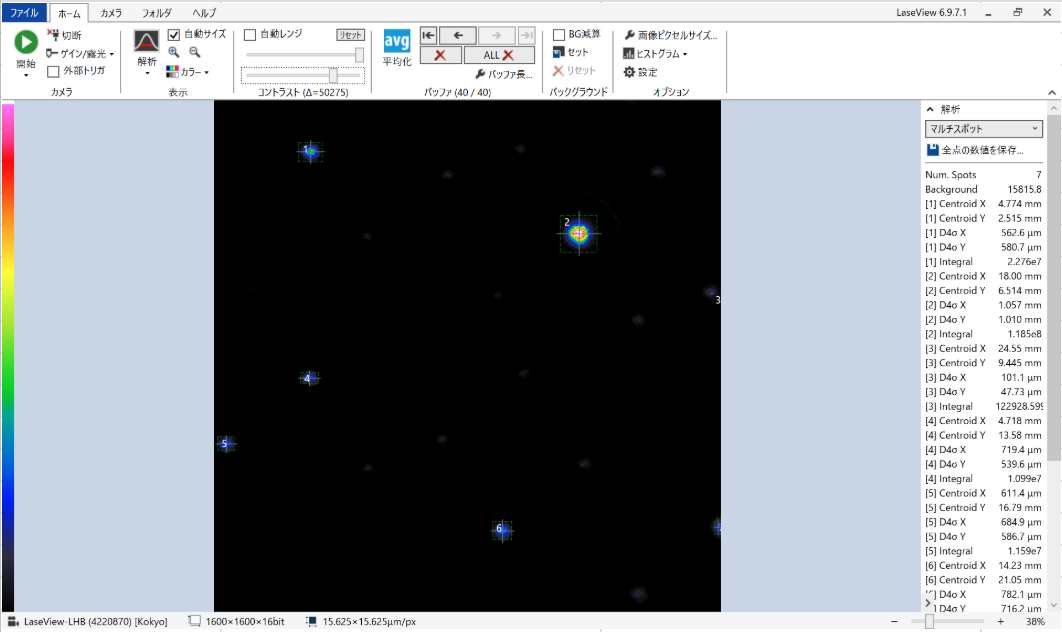Delete the current buffer frame
The width and height of the screenshot is (1062, 632).
click(x=440, y=55)
